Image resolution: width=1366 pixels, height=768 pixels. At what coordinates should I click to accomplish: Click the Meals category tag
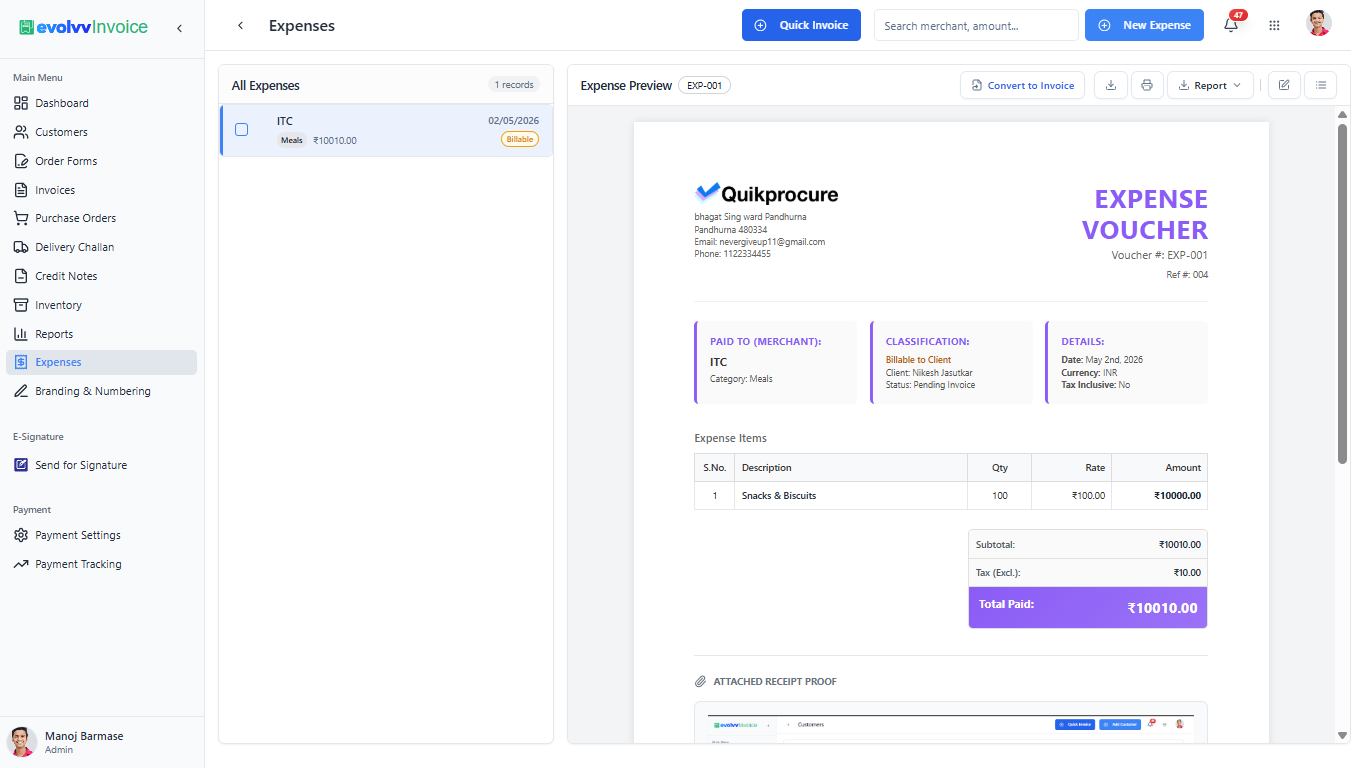tap(292, 141)
